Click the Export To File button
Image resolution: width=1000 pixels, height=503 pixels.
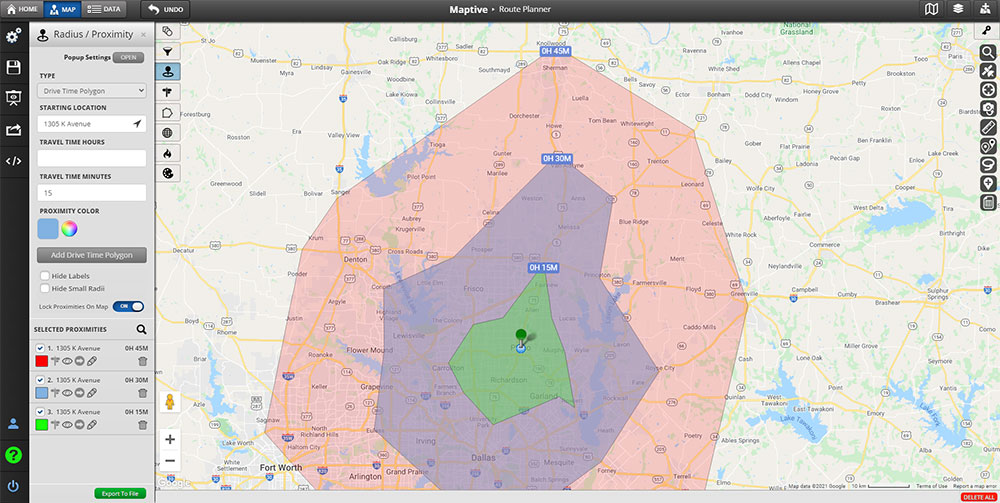coord(120,493)
